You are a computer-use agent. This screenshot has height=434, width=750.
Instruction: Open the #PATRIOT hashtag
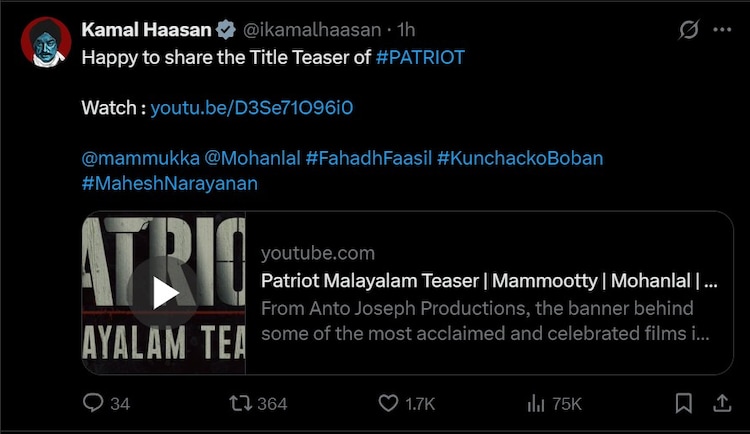tap(420, 57)
